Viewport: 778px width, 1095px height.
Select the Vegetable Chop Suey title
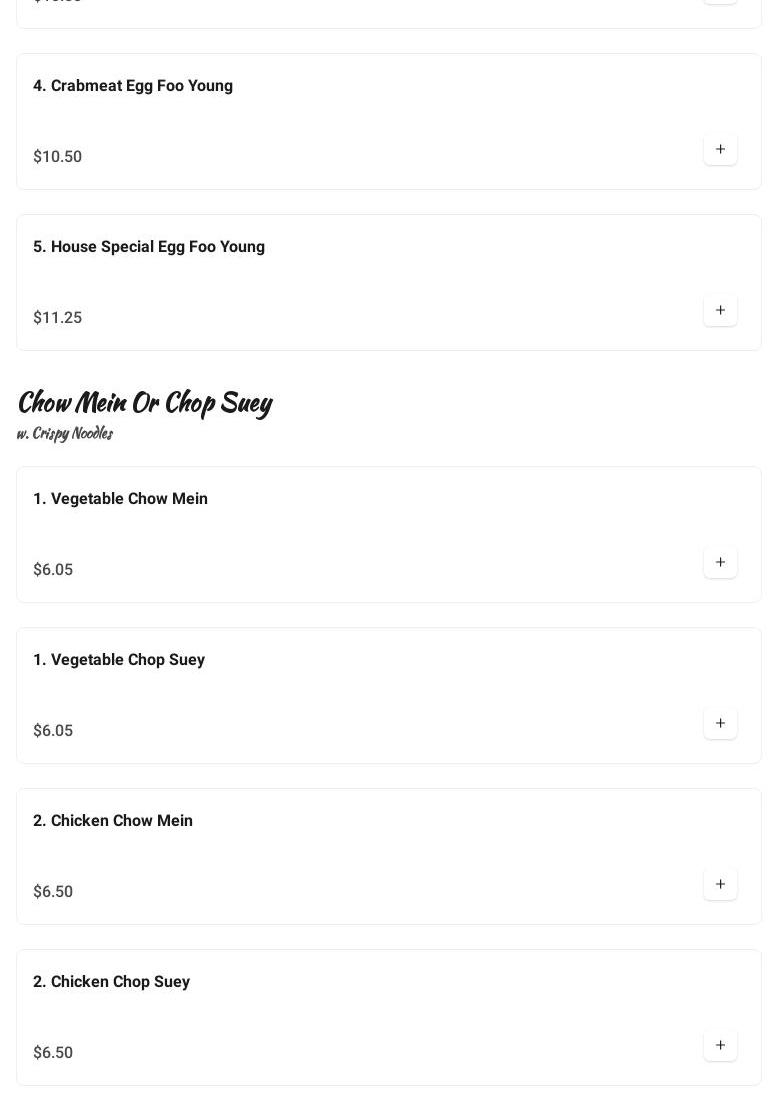pyautogui.click(x=119, y=660)
